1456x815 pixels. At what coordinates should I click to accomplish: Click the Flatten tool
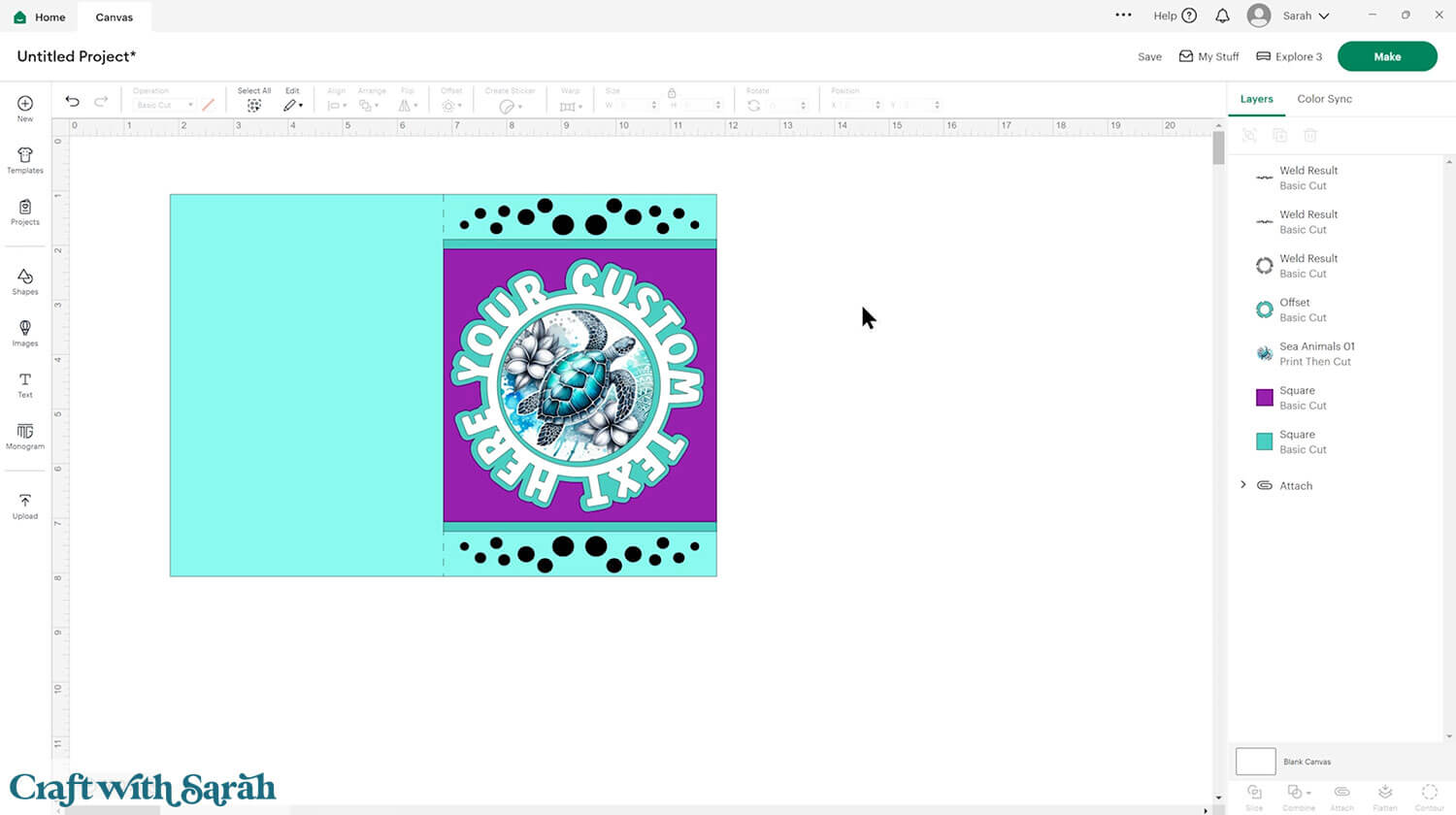click(x=1385, y=798)
